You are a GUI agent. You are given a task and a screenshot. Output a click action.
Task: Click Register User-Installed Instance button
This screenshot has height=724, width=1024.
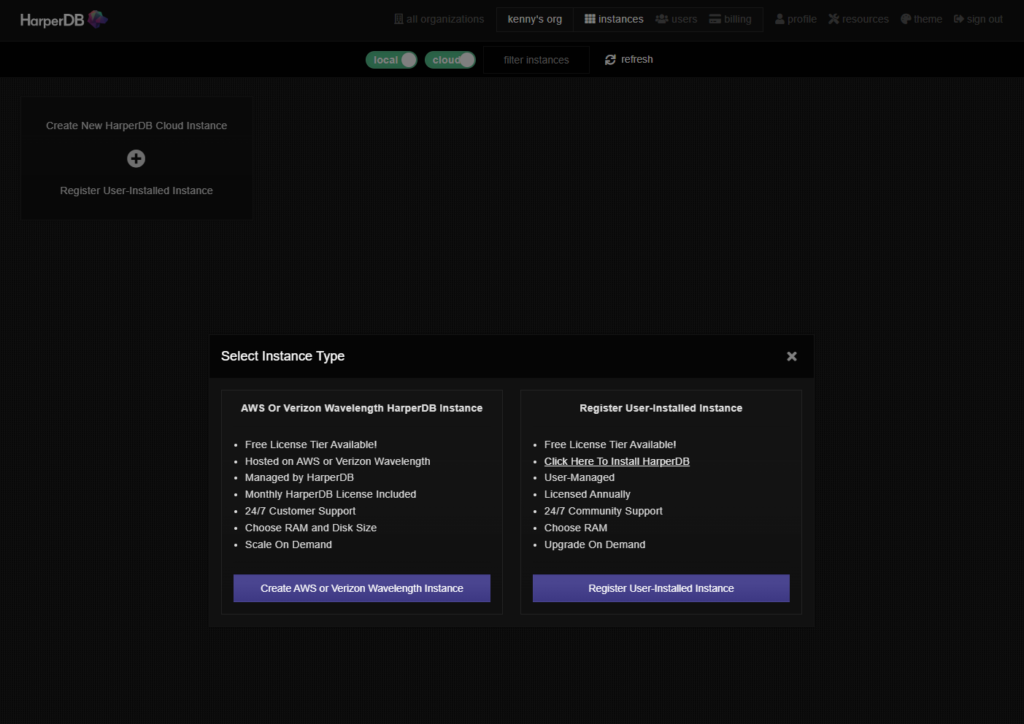[661, 588]
